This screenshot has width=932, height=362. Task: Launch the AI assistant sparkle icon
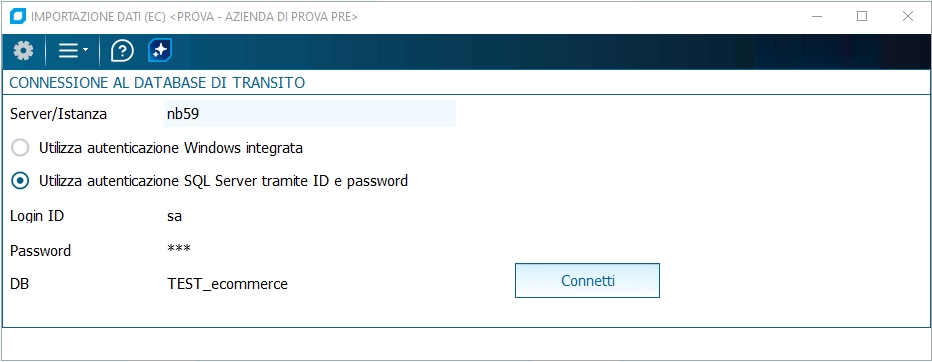click(160, 51)
